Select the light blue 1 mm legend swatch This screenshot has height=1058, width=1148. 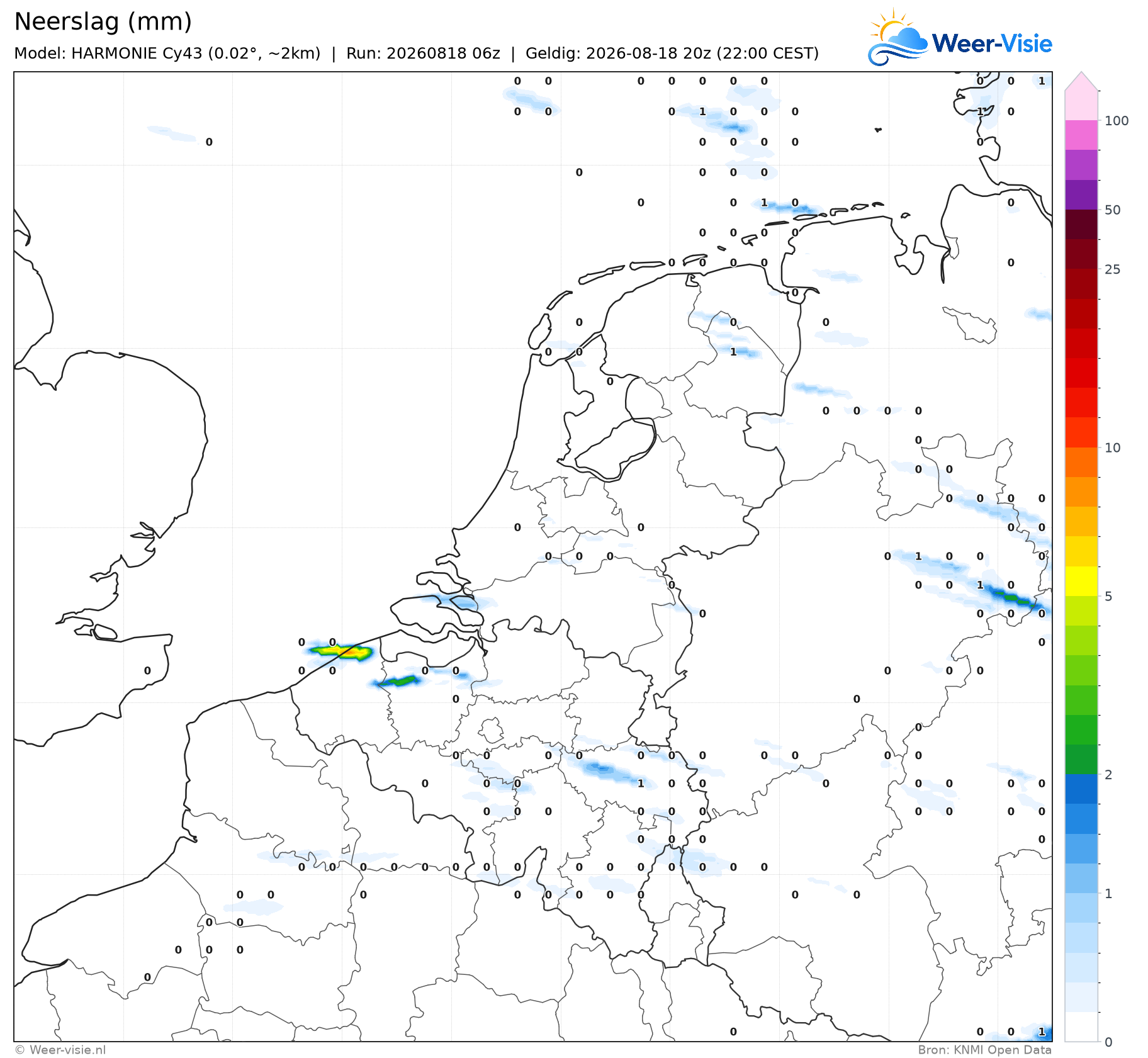[x=1081, y=879]
